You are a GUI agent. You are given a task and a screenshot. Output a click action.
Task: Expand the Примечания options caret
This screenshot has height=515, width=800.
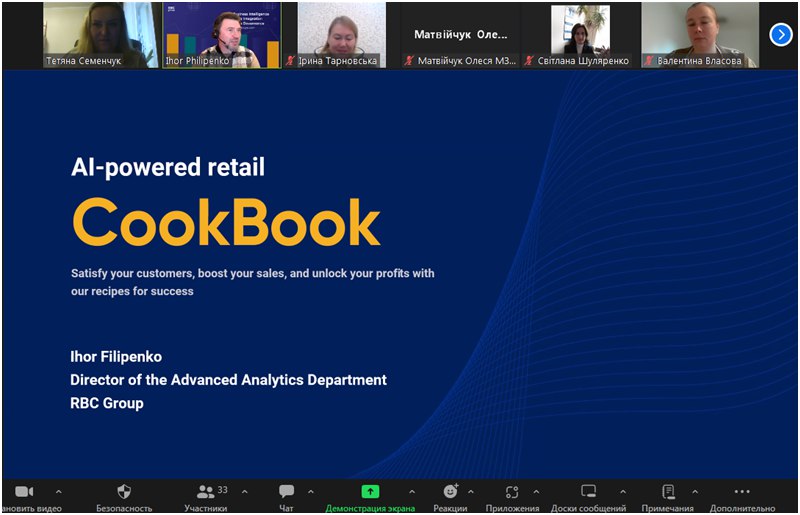click(x=695, y=492)
